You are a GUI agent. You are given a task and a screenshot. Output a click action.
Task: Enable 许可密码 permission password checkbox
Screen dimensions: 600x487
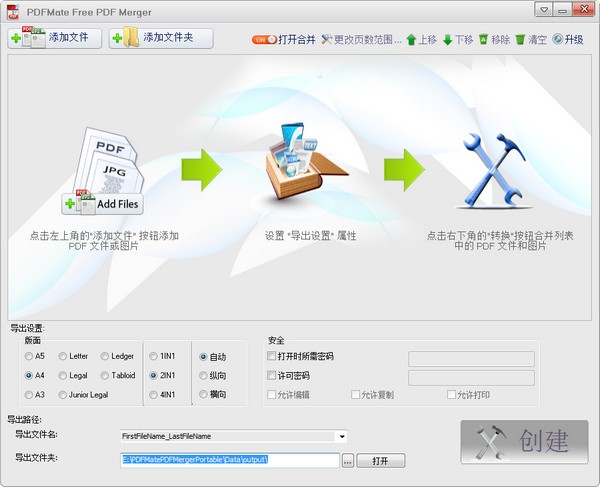[x=272, y=376]
